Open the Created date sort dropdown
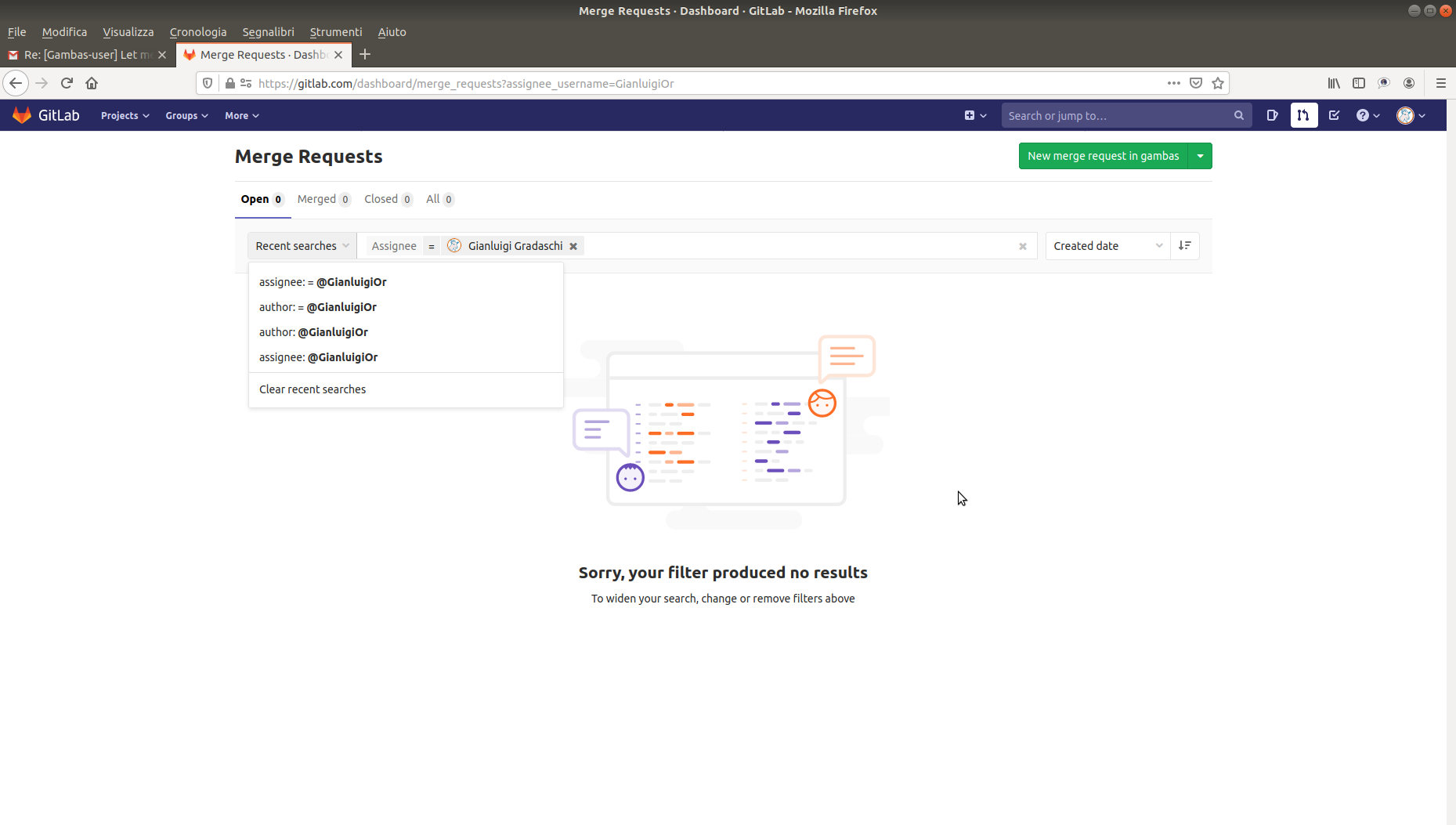Image resolution: width=1456 pixels, height=825 pixels. click(1107, 246)
